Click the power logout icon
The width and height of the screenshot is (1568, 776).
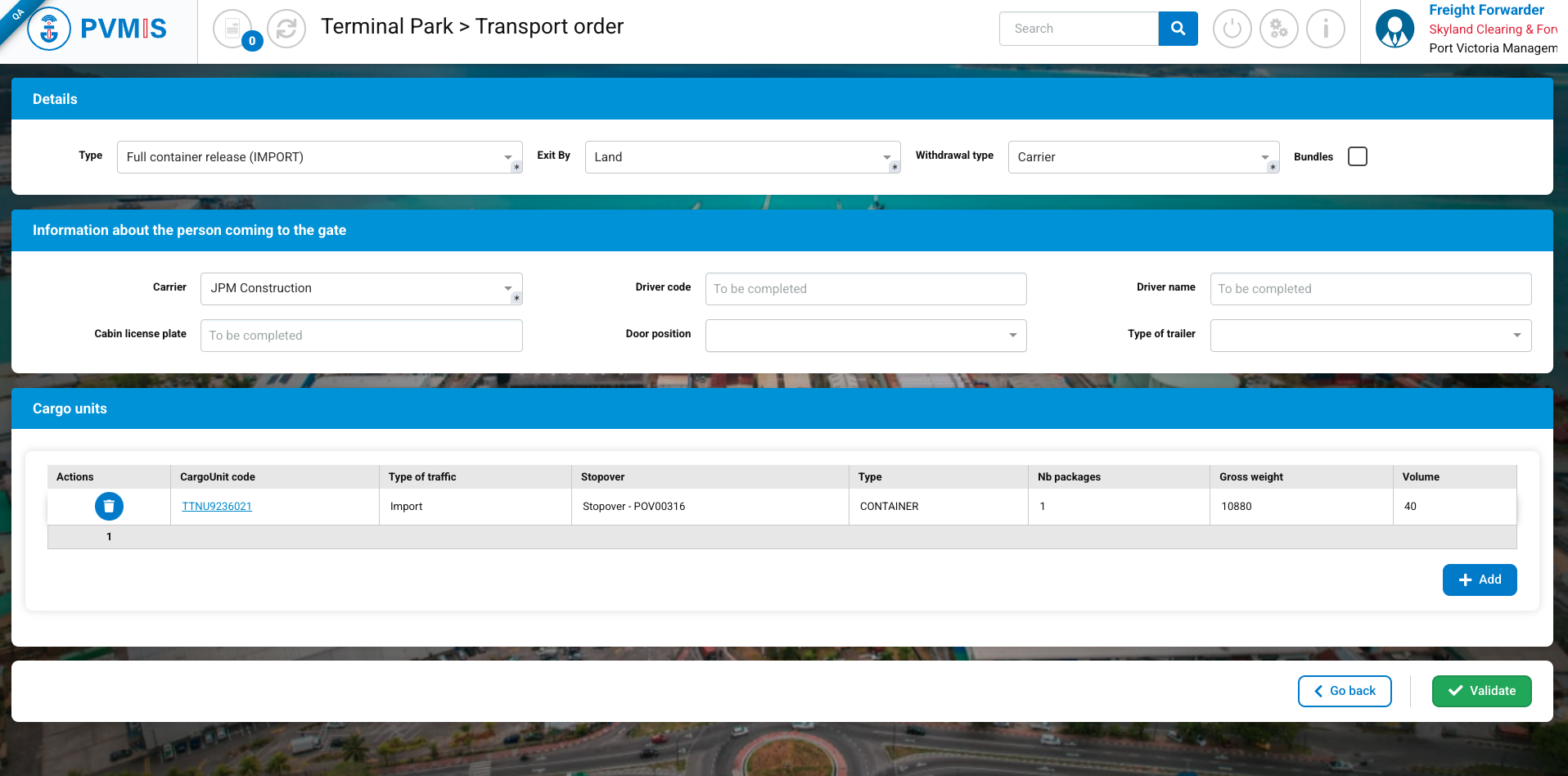point(1232,29)
